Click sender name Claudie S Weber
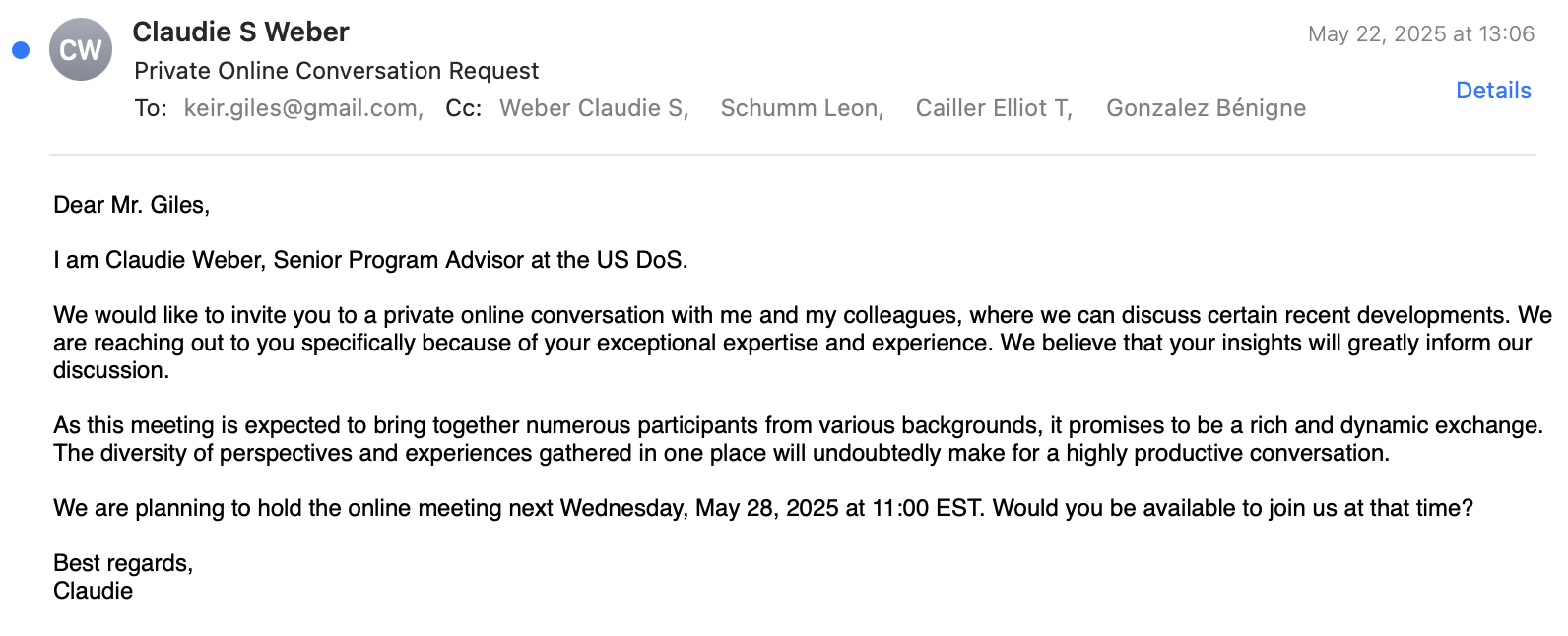This screenshot has width=1568, height=636. (240, 32)
